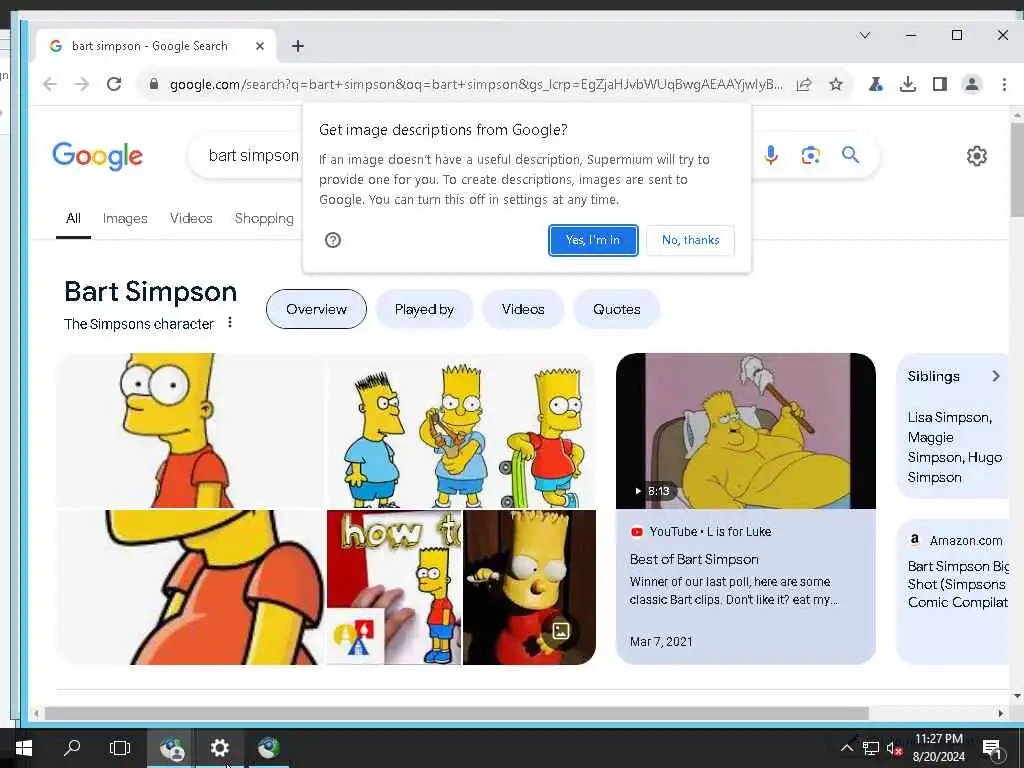Go back to the previous page
Screen dimensions: 1024x768
pyautogui.click(x=50, y=84)
